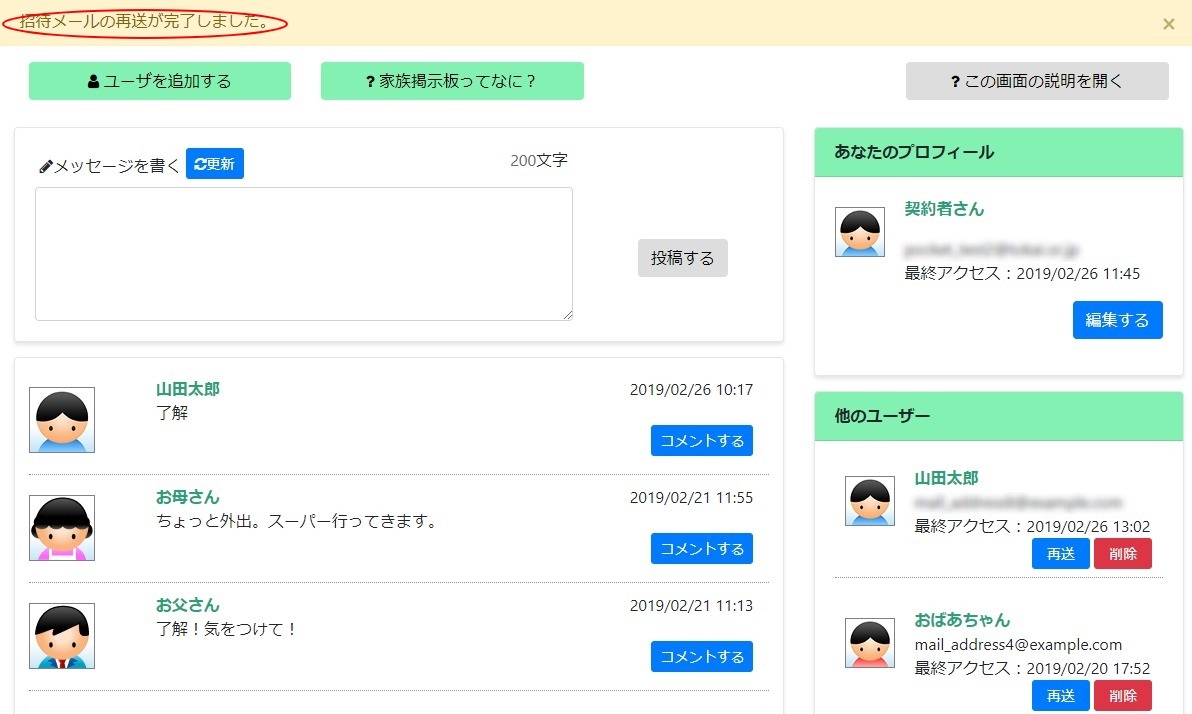Click 契約者さん's profile avatar picture
Image resolution: width=1192 pixels, height=714 pixels.
point(860,230)
